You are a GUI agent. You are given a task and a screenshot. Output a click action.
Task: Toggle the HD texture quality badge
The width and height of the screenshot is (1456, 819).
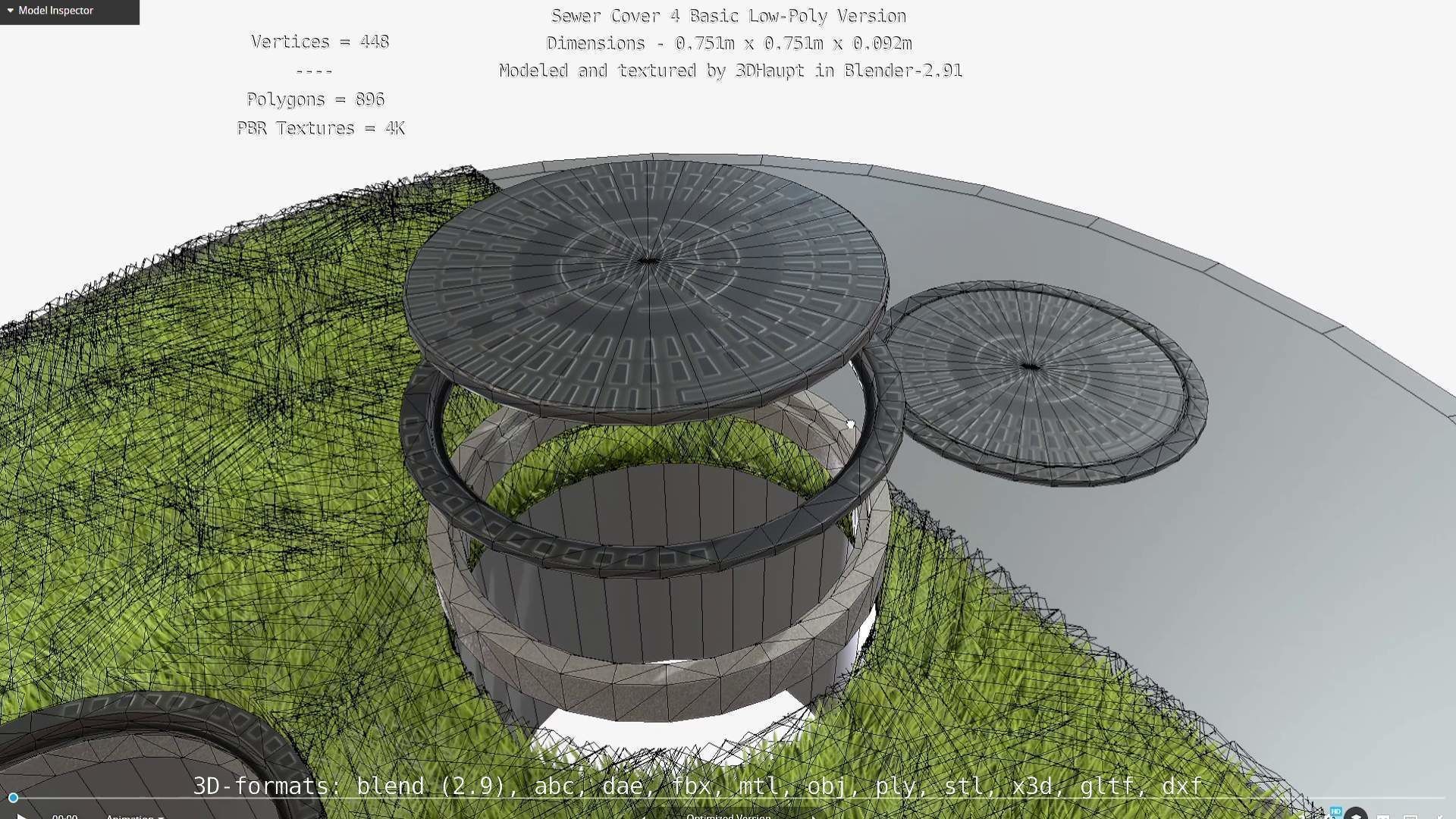(1335, 811)
